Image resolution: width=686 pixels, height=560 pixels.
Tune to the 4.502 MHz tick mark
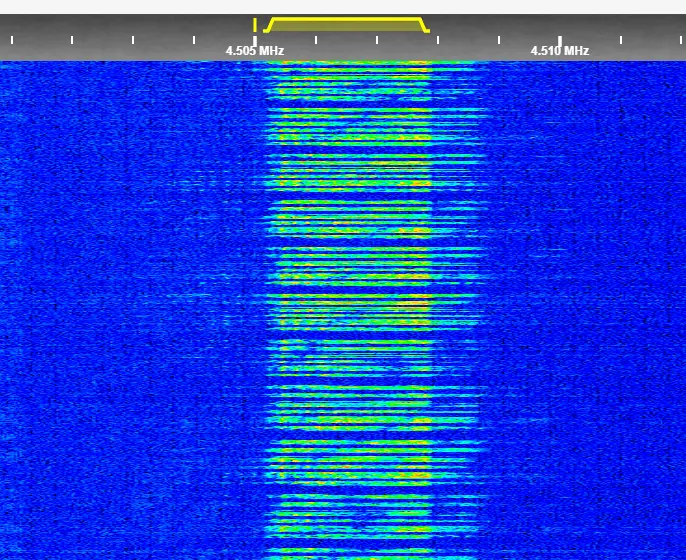[x=72, y=40]
